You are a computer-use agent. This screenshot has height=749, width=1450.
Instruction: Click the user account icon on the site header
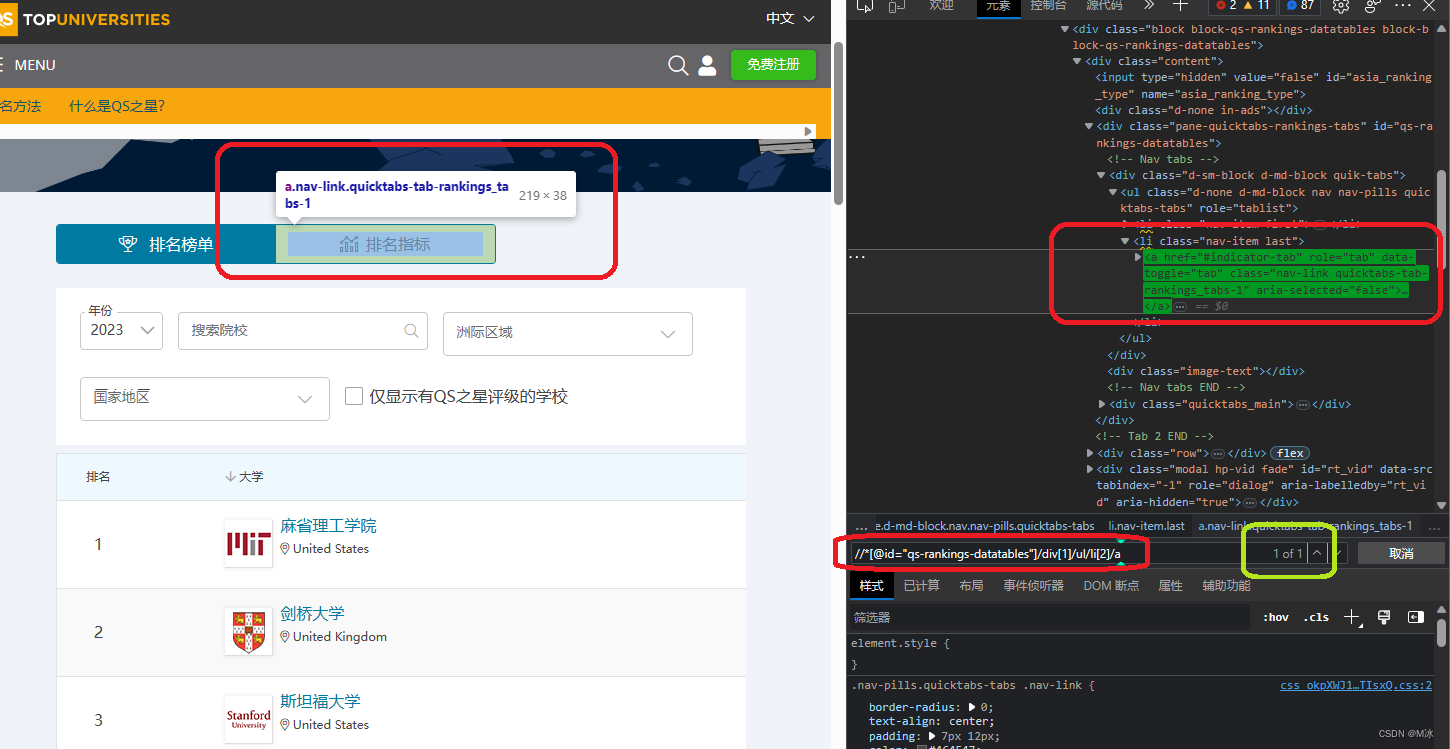point(707,65)
